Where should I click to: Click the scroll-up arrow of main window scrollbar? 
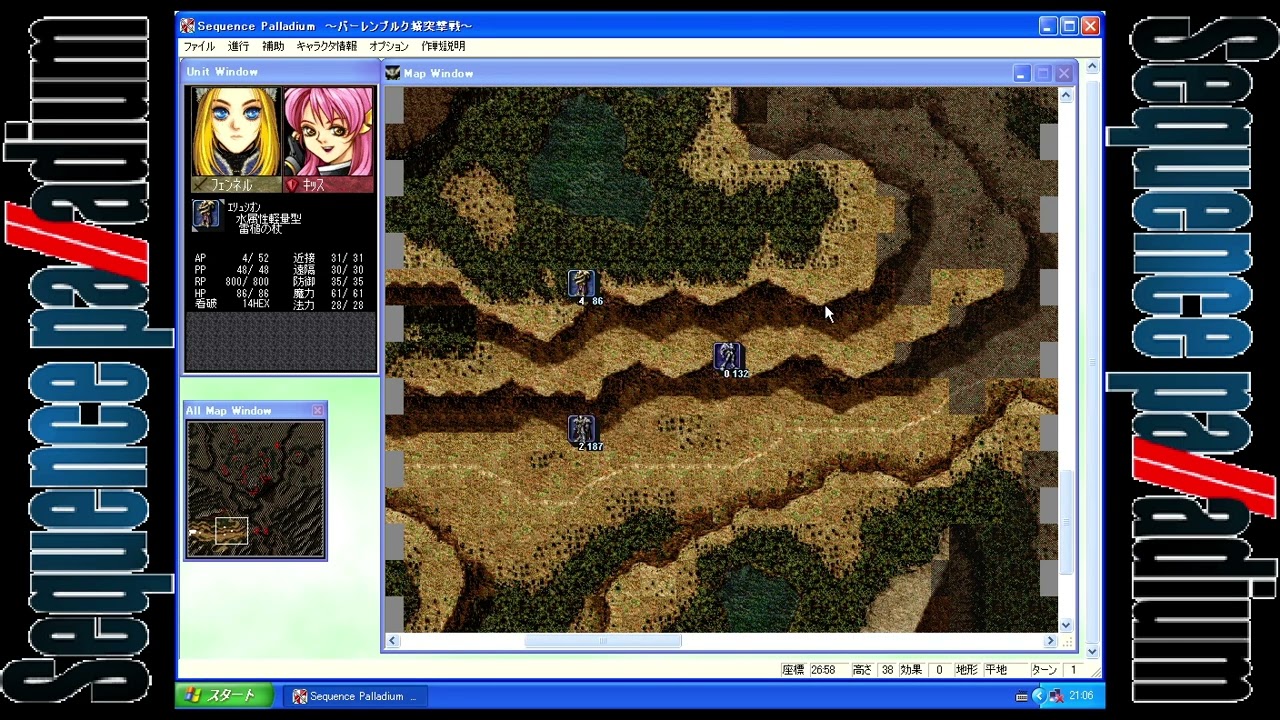click(1091, 67)
